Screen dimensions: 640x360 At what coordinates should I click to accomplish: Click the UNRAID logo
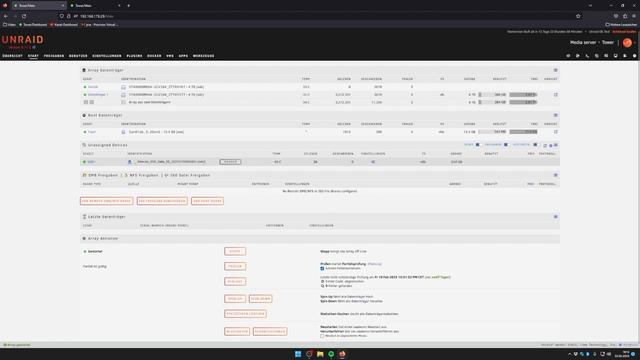[22, 40]
